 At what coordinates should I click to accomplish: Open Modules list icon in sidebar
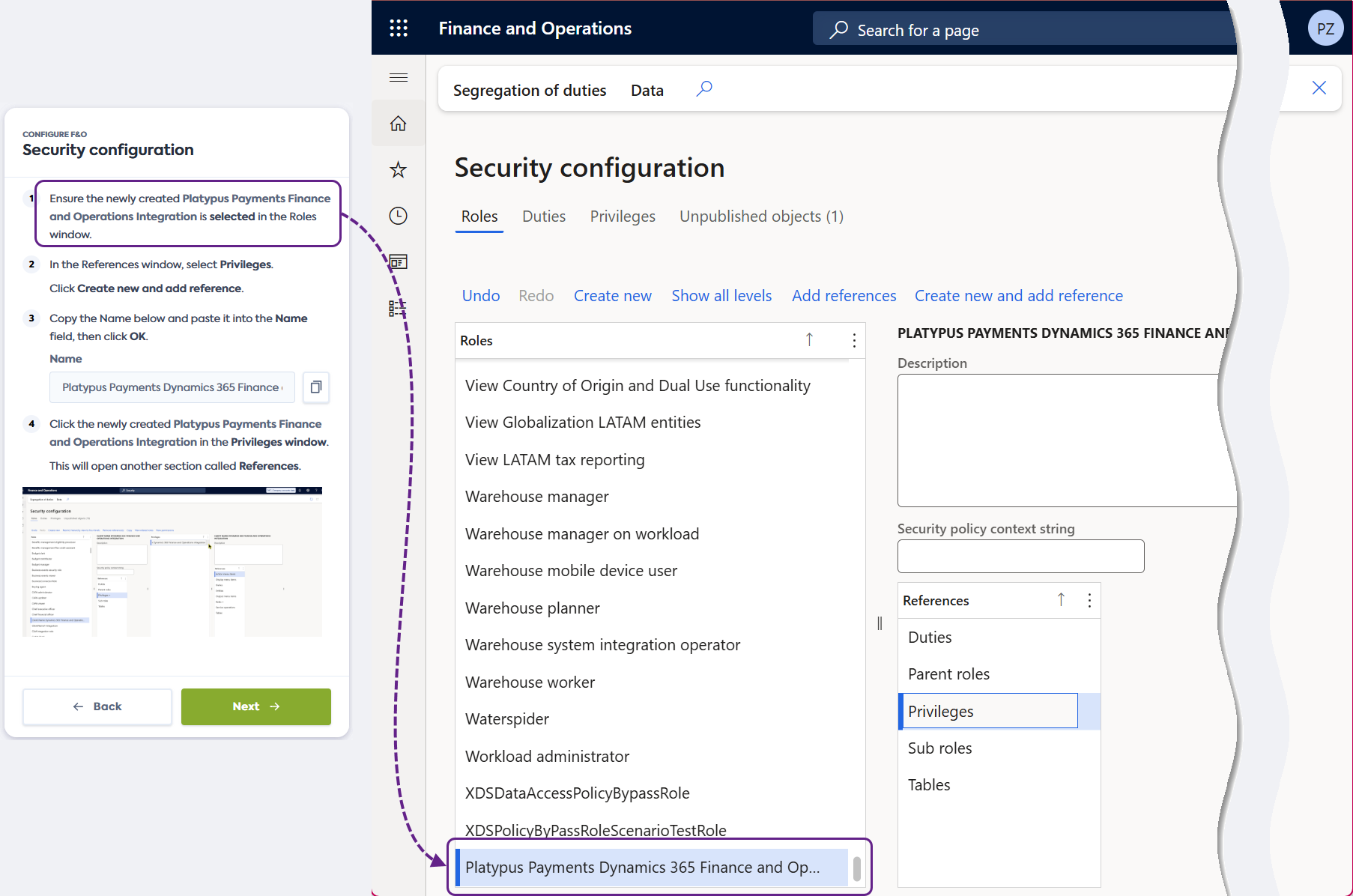[x=397, y=308]
